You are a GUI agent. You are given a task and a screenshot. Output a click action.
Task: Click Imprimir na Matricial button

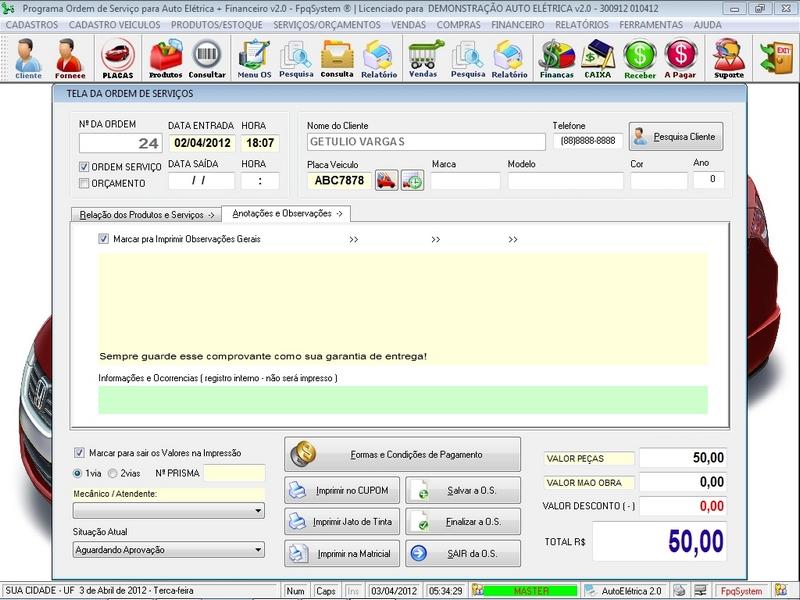click(x=342, y=554)
